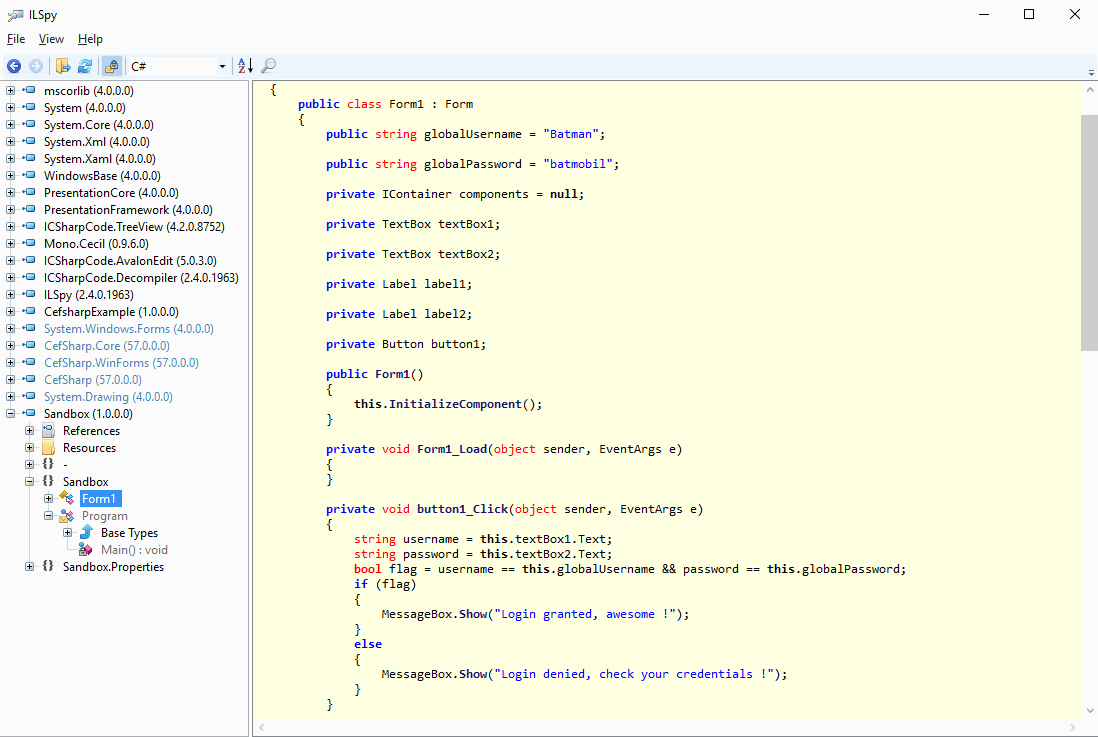Select the Form1 class in the tree
1098x737 pixels.
click(x=100, y=498)
